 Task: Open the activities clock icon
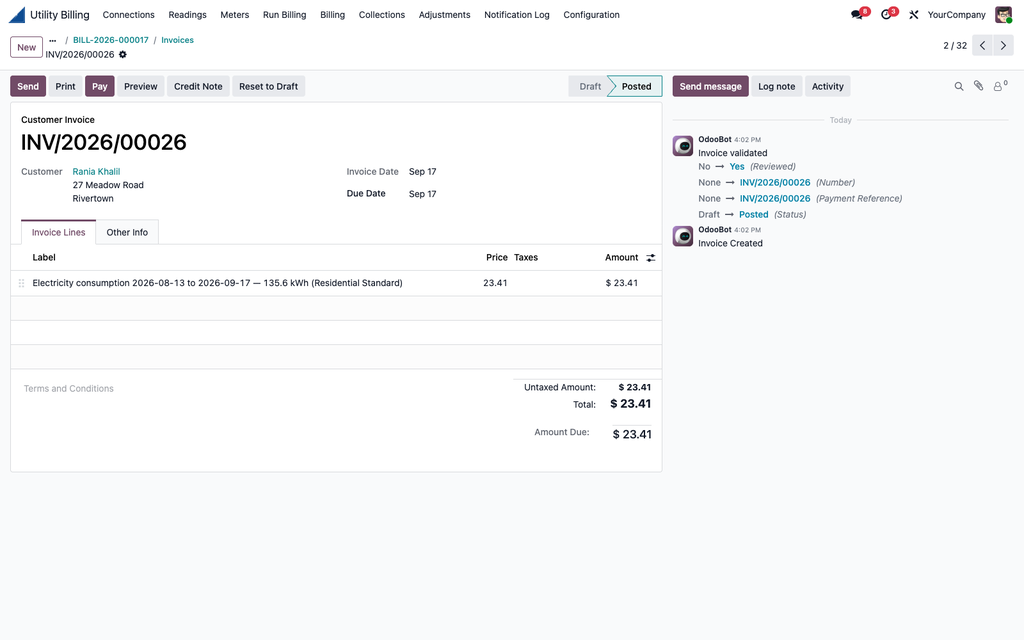pyautogui.click(x=887, y=14)
